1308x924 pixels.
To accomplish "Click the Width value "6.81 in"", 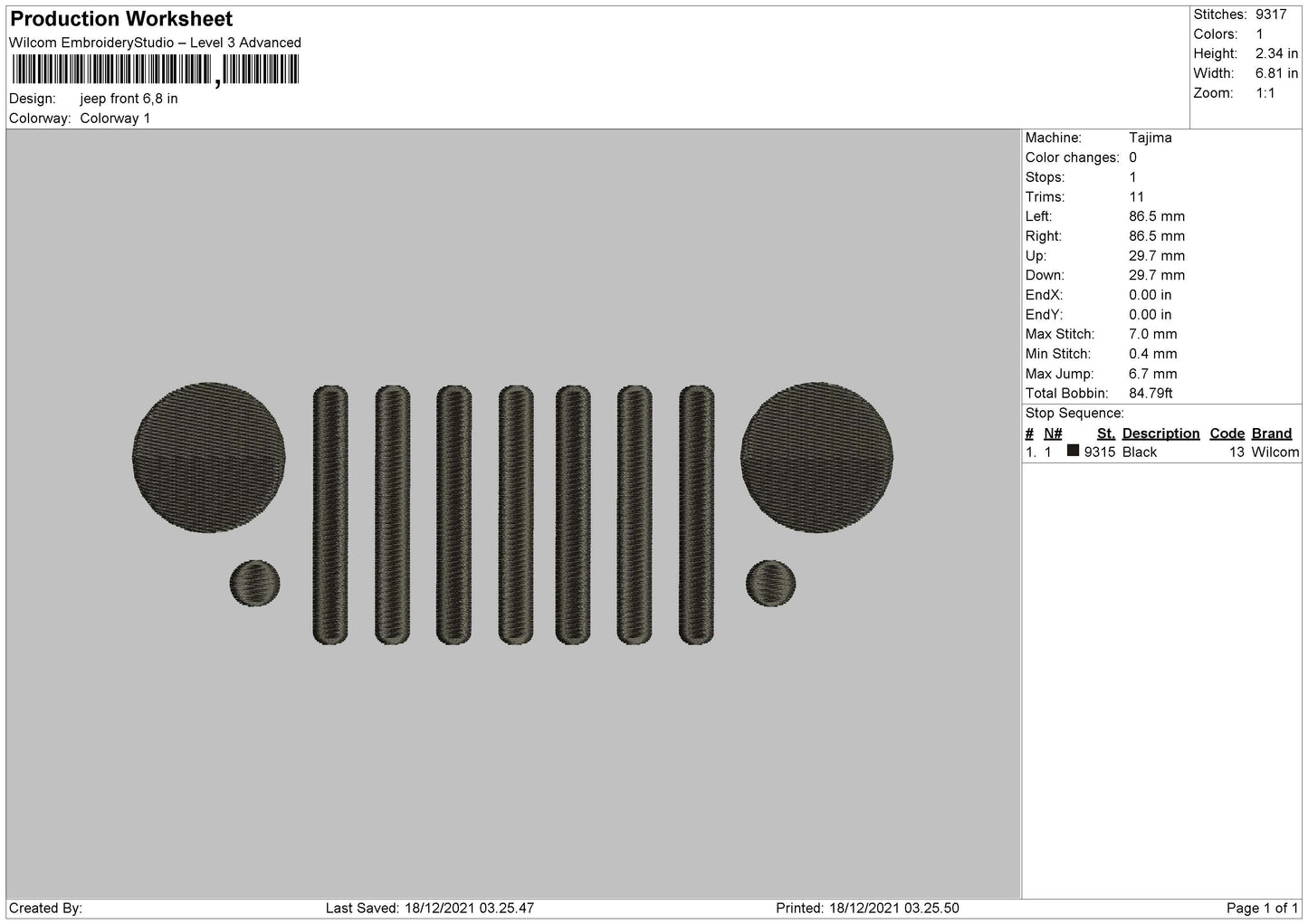I will (x=1276, y=73).
